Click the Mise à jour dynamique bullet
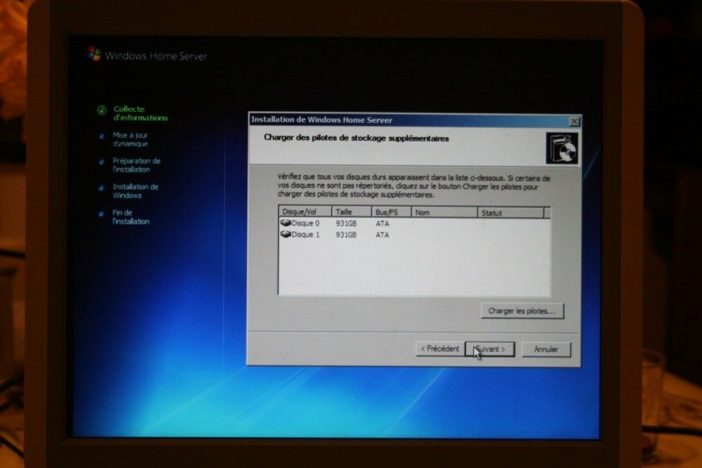The width and height of the screenshot is (702, 468). pyautogui.click(x=102, y=136)
